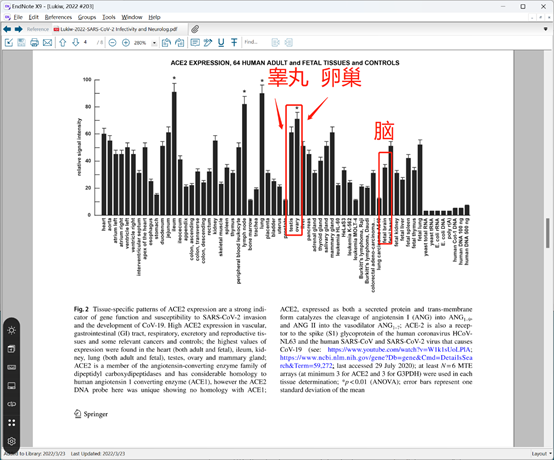Click the save PDF floppy icon
Viewport: 554px width, 460px height.
22,43
